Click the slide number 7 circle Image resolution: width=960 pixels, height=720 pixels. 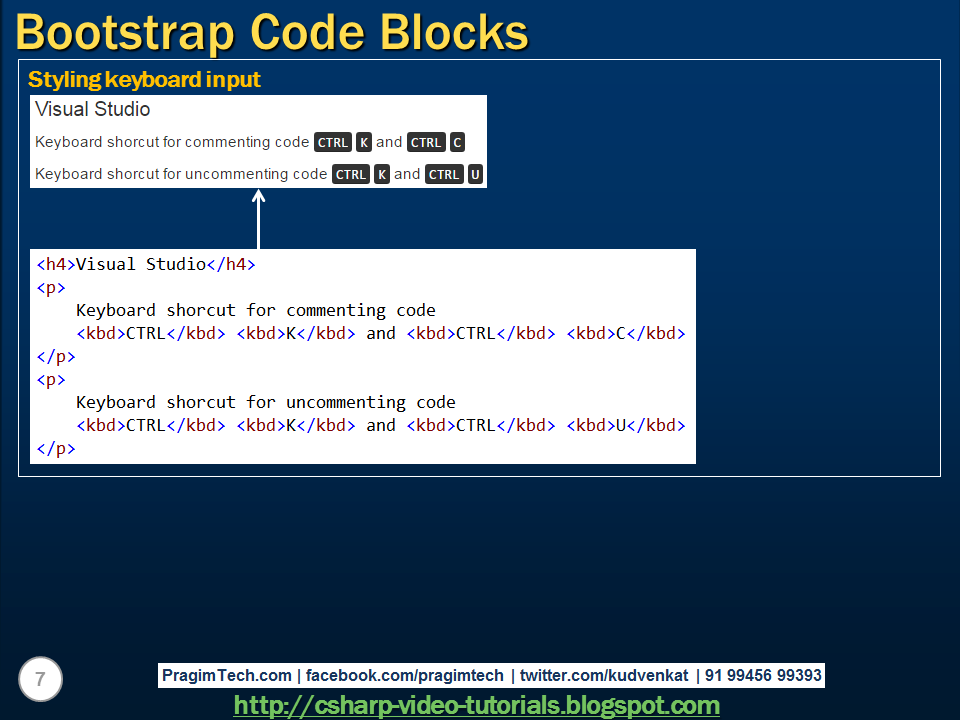click(x=39, y=679)
